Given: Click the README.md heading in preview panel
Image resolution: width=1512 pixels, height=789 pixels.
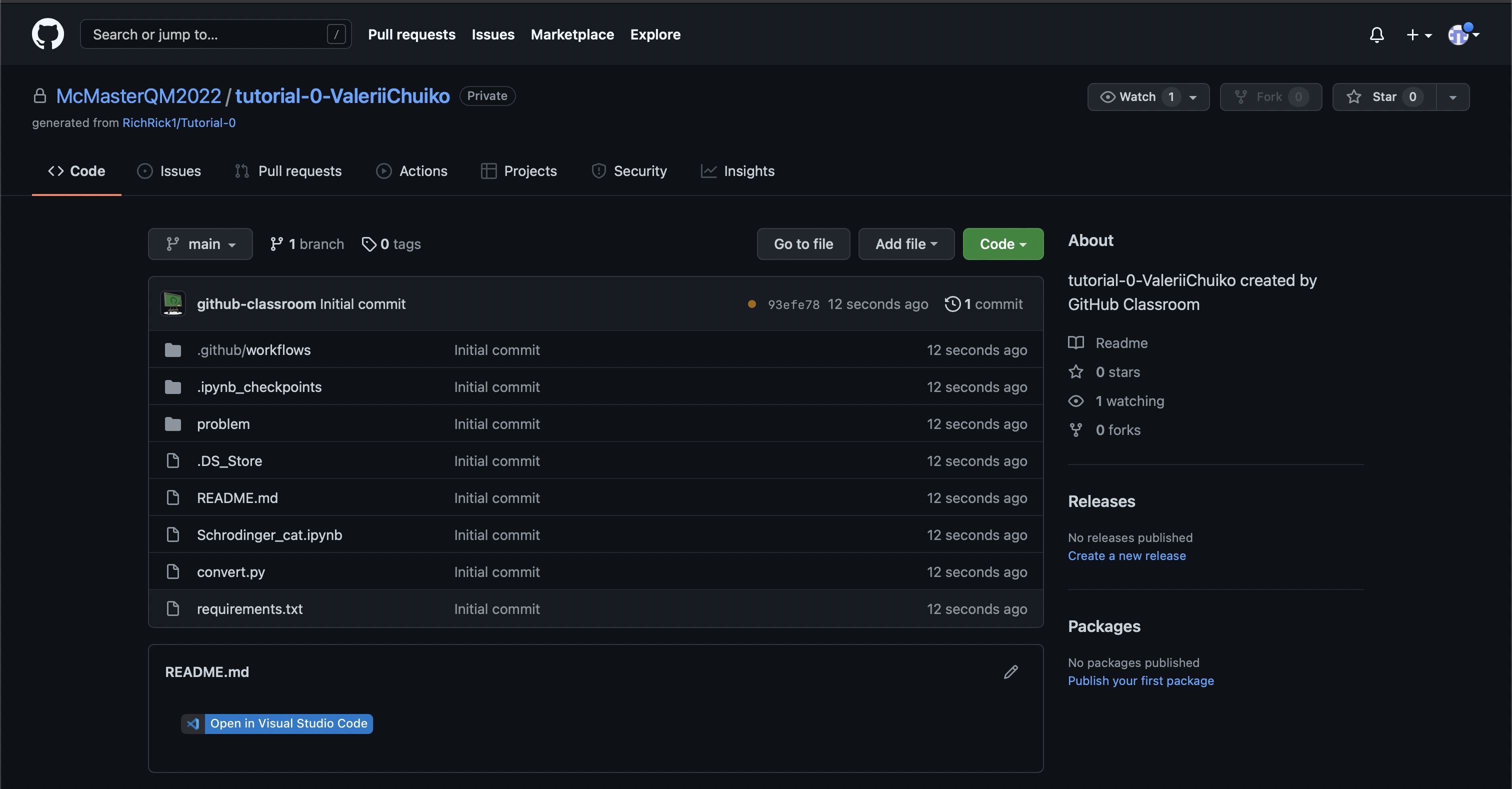Looking at the screenshot, I should coord(207,671).
